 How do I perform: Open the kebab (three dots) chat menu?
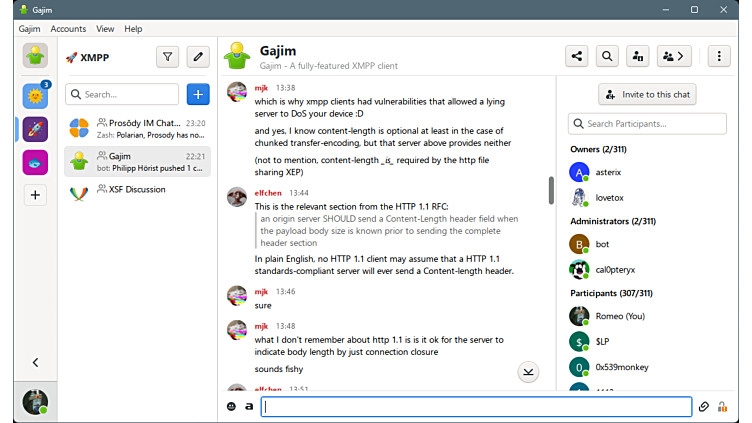tap(719, 56)
